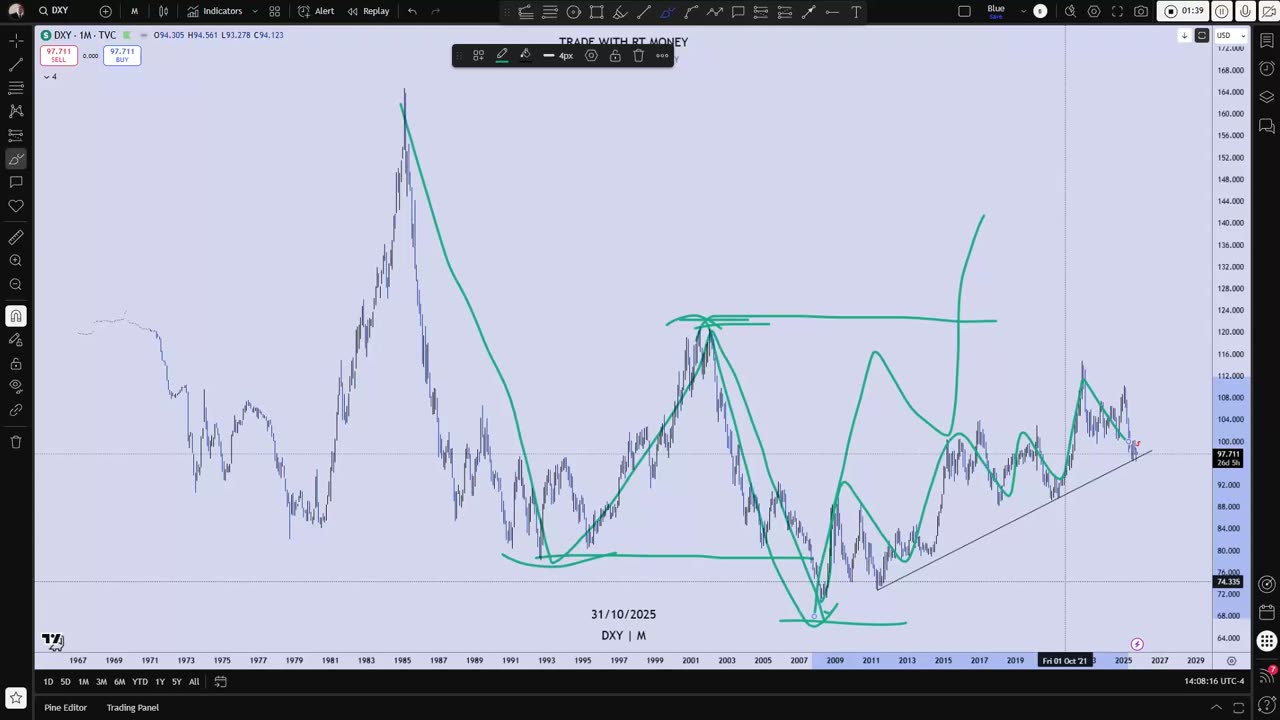Mute the recording microphone
The width and height of the screenshot is (1280, 720).
pos(1245,11)
